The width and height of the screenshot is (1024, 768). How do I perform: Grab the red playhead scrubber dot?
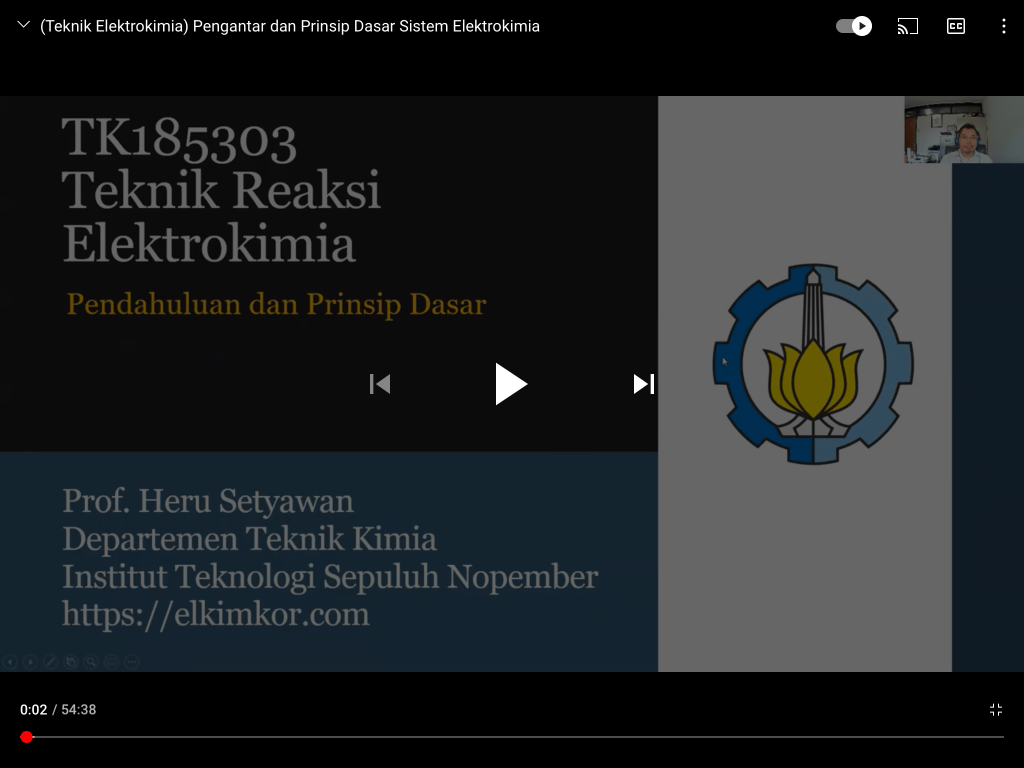27,737
